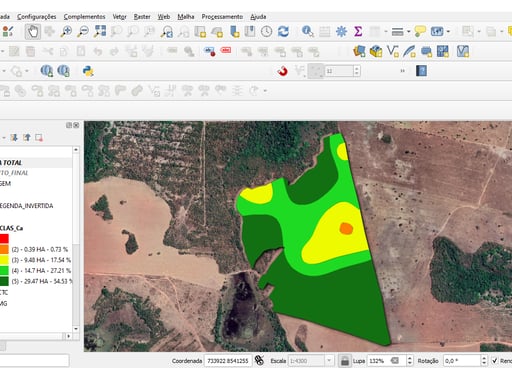
Task: Select the LEGENDA_INVERTIDA layer entry
Action: [x=27, y=206]
